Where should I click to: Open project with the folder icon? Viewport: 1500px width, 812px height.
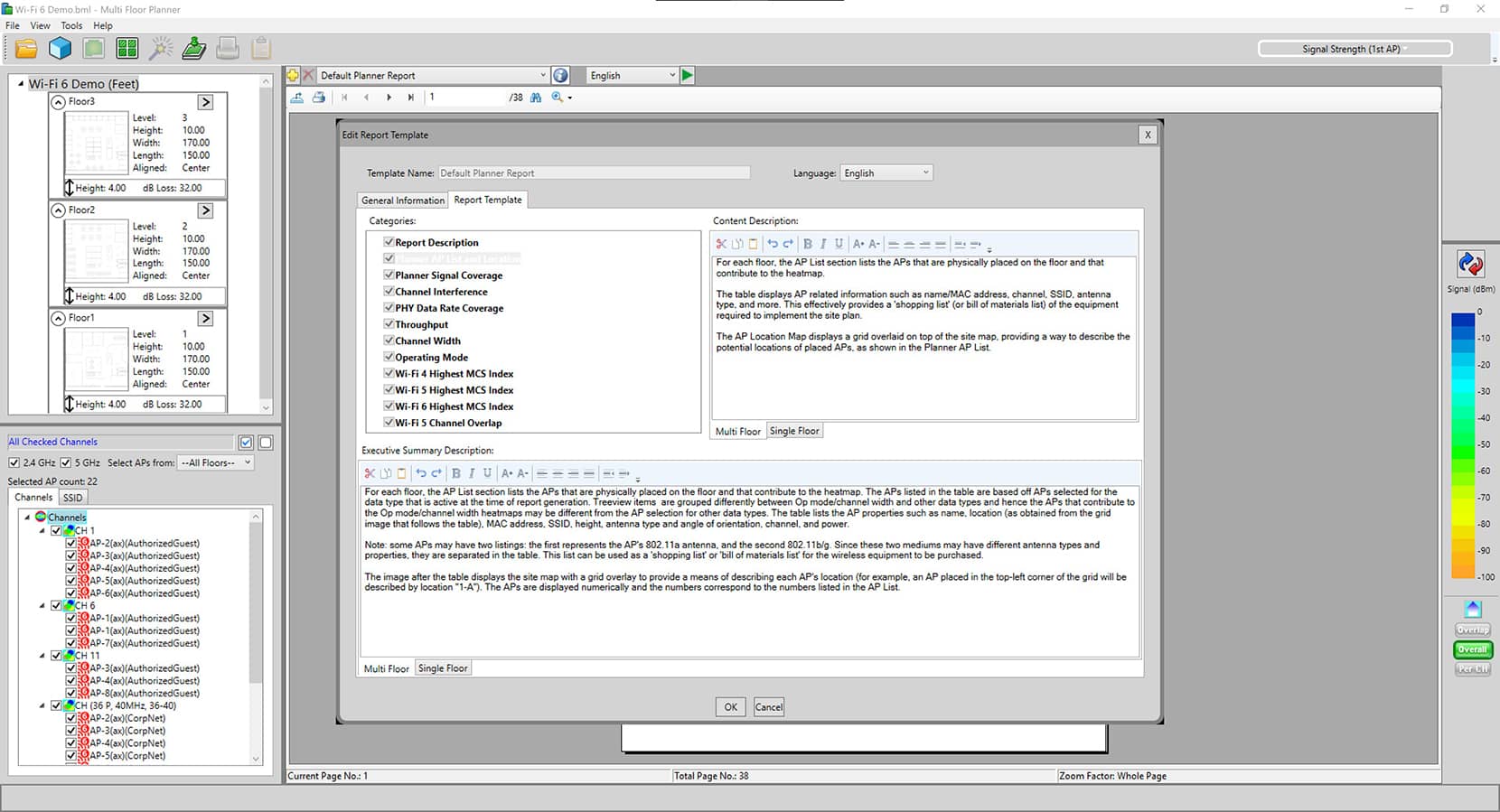(26, 49)
